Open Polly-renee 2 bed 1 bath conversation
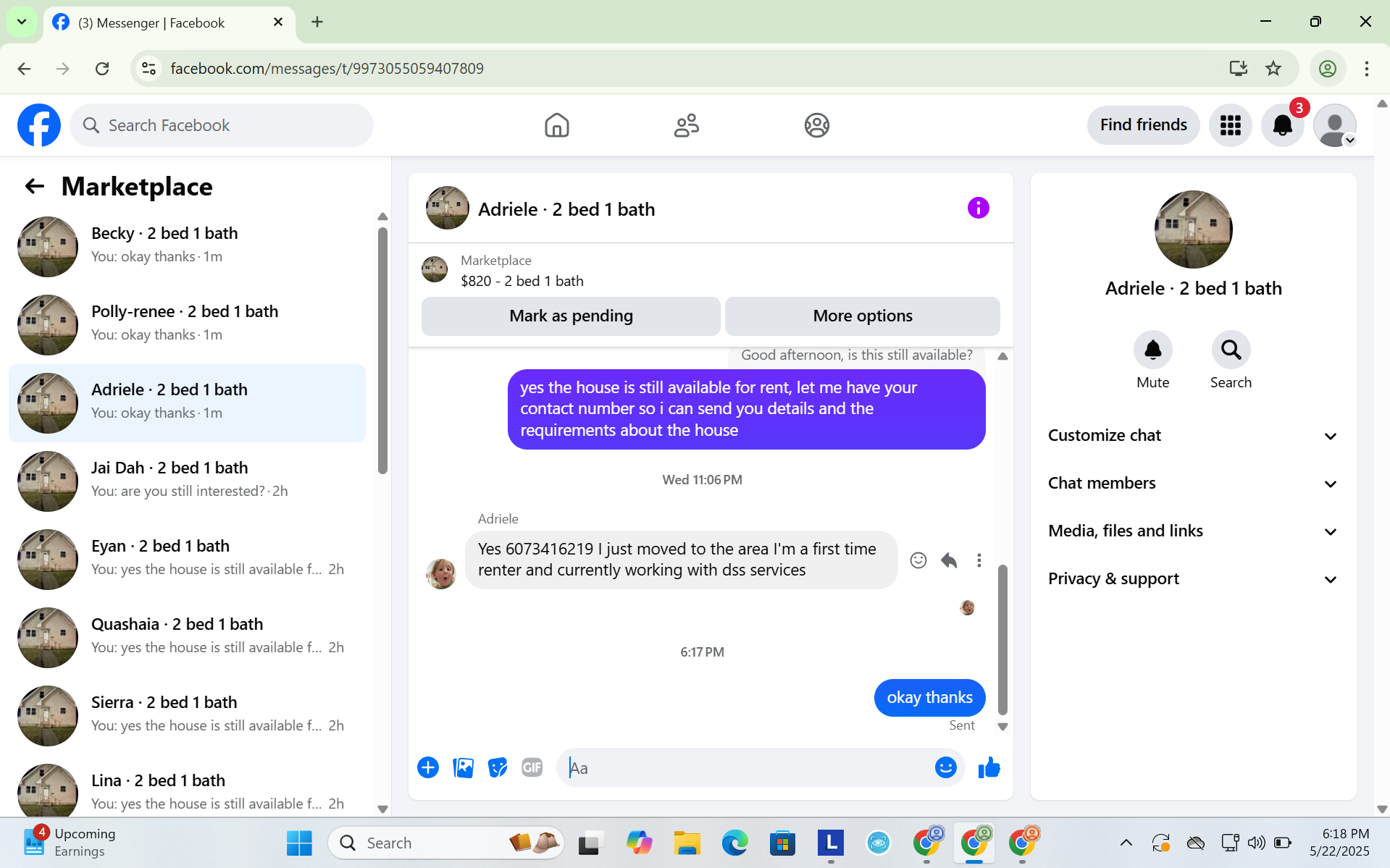This screenshot has width=1390, height=868. click(x=187, y=325)
